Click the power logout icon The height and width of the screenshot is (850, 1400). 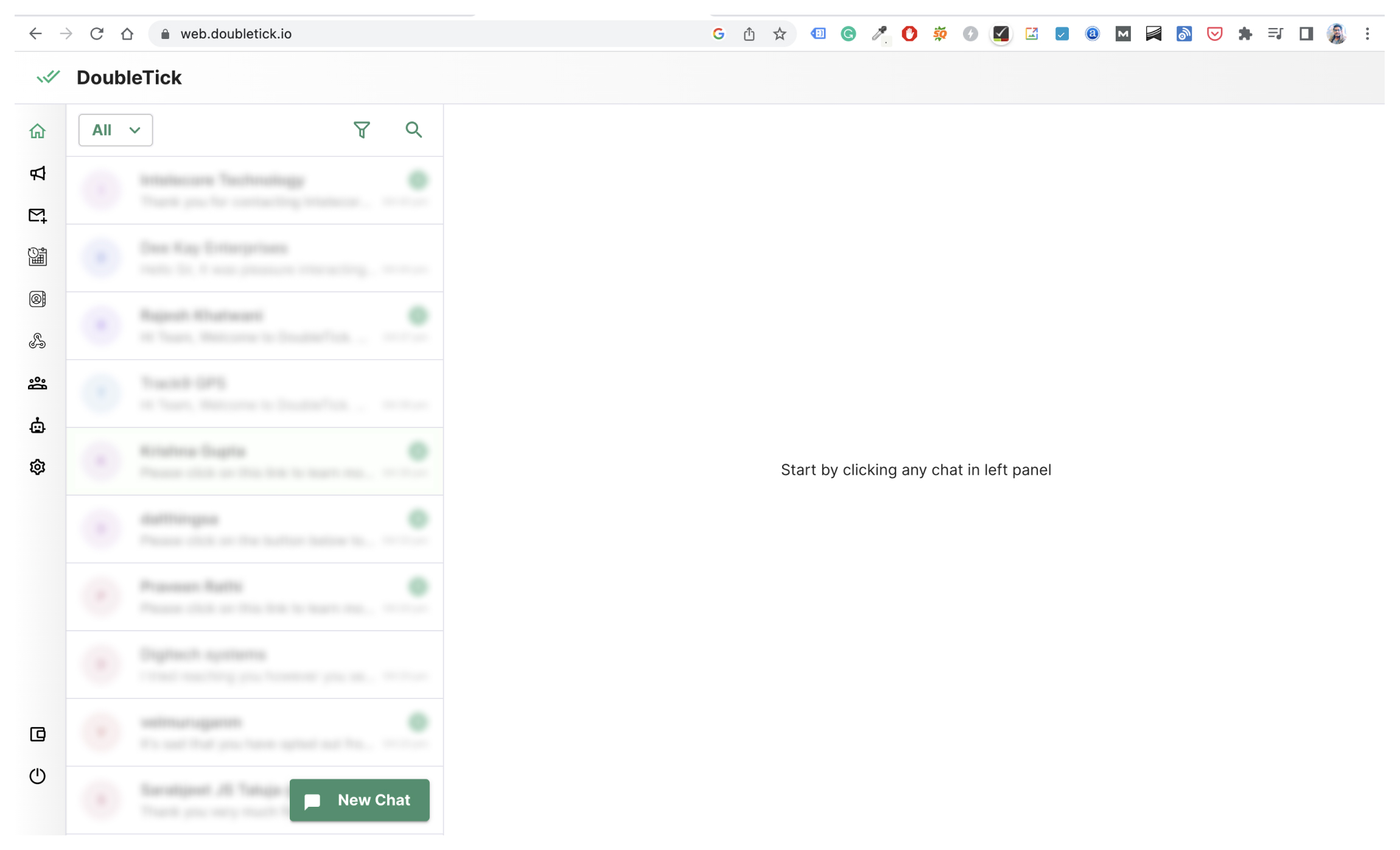click(x=37, y=776)
